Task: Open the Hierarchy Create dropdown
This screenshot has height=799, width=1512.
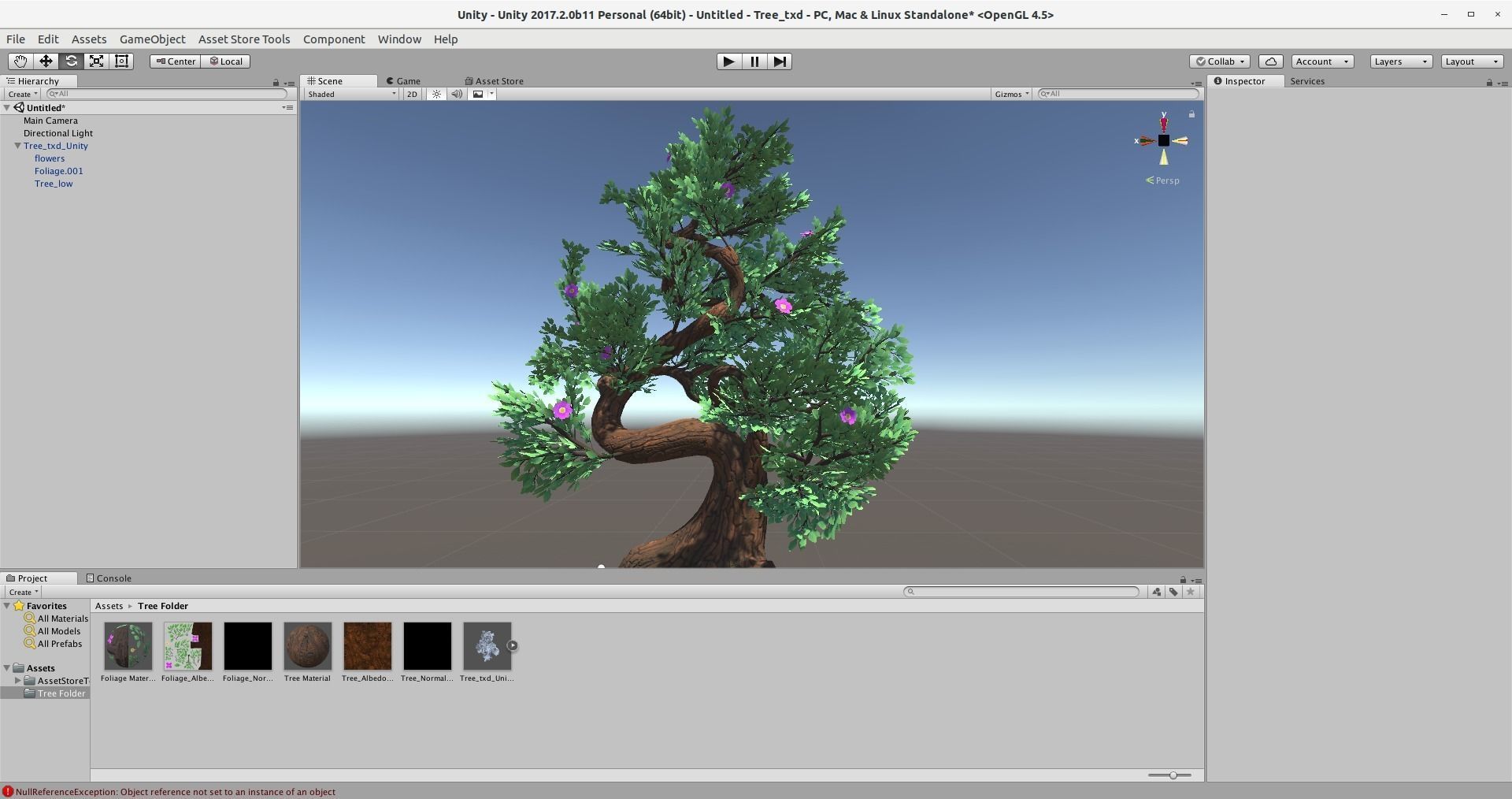Action: tap(22, 94)
